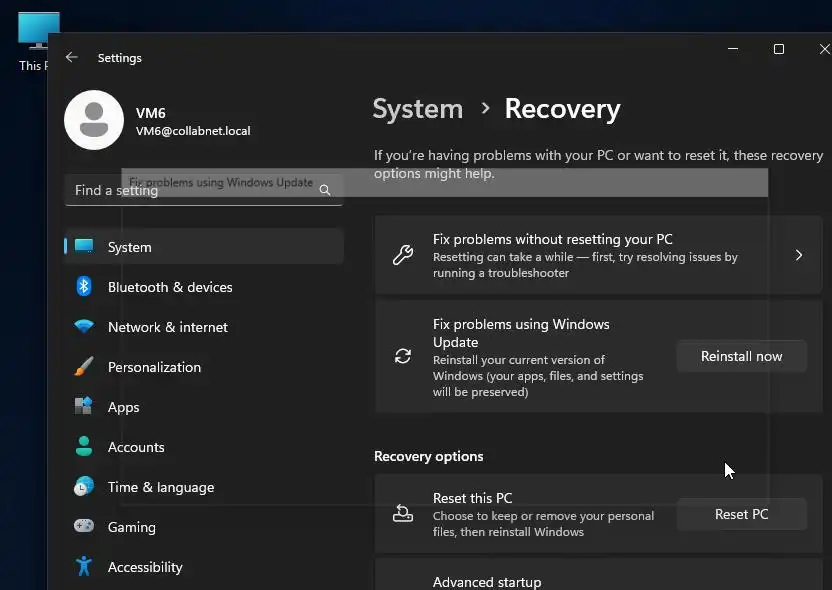Click the Reinstall now button
Viewport: 832px width, 590px height.
(741, 356)
